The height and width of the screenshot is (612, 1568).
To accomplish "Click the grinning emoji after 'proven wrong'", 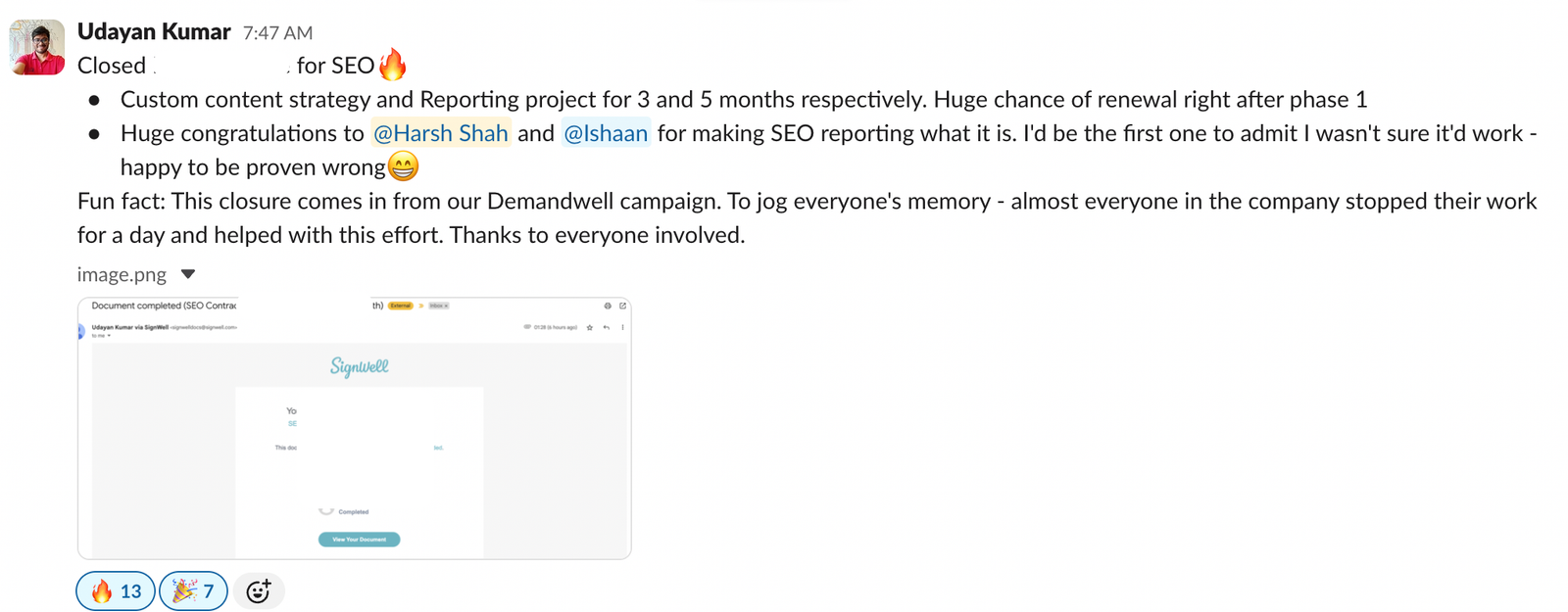I will [403, 165].
